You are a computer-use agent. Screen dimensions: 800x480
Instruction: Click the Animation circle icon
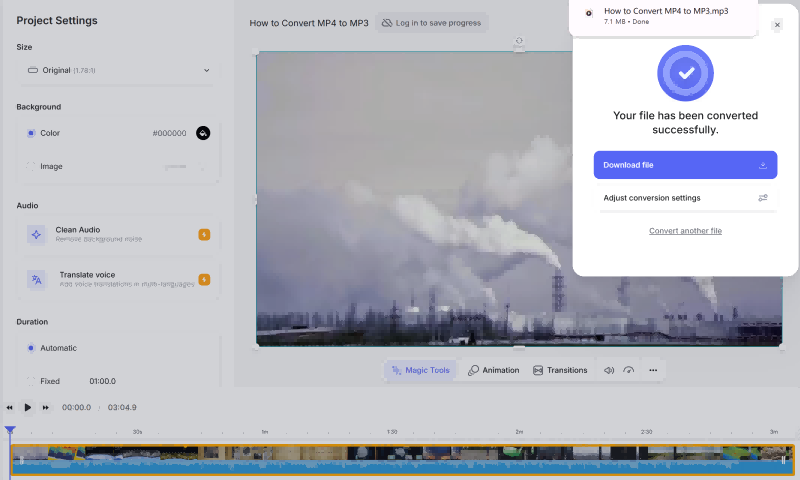click(x=473, y=370)
